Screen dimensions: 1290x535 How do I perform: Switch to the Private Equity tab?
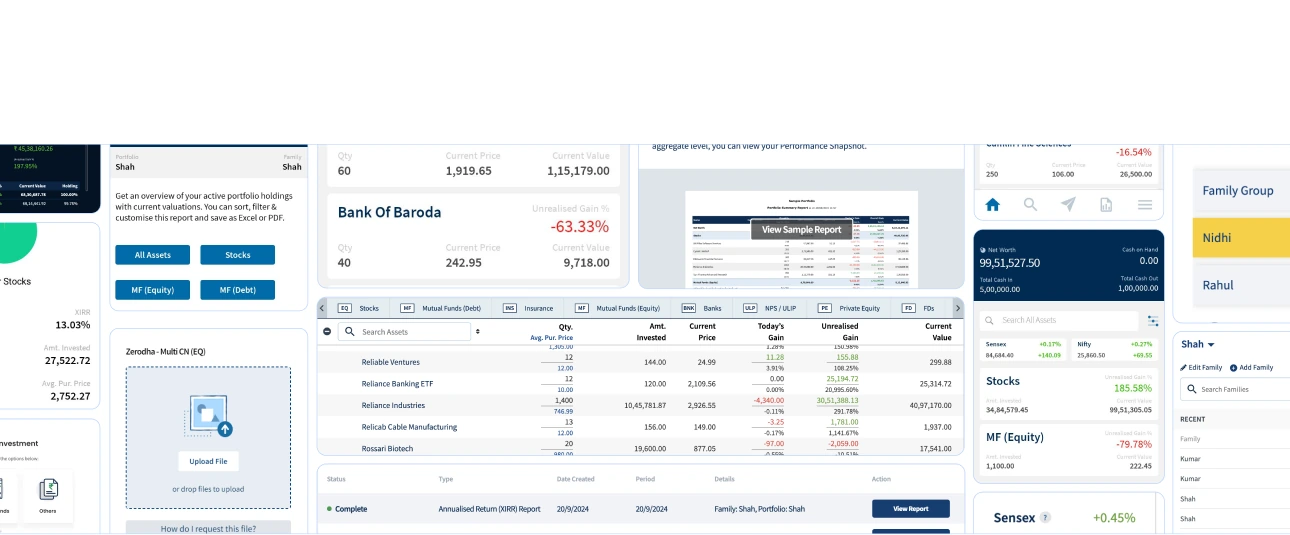pos(849,309)
